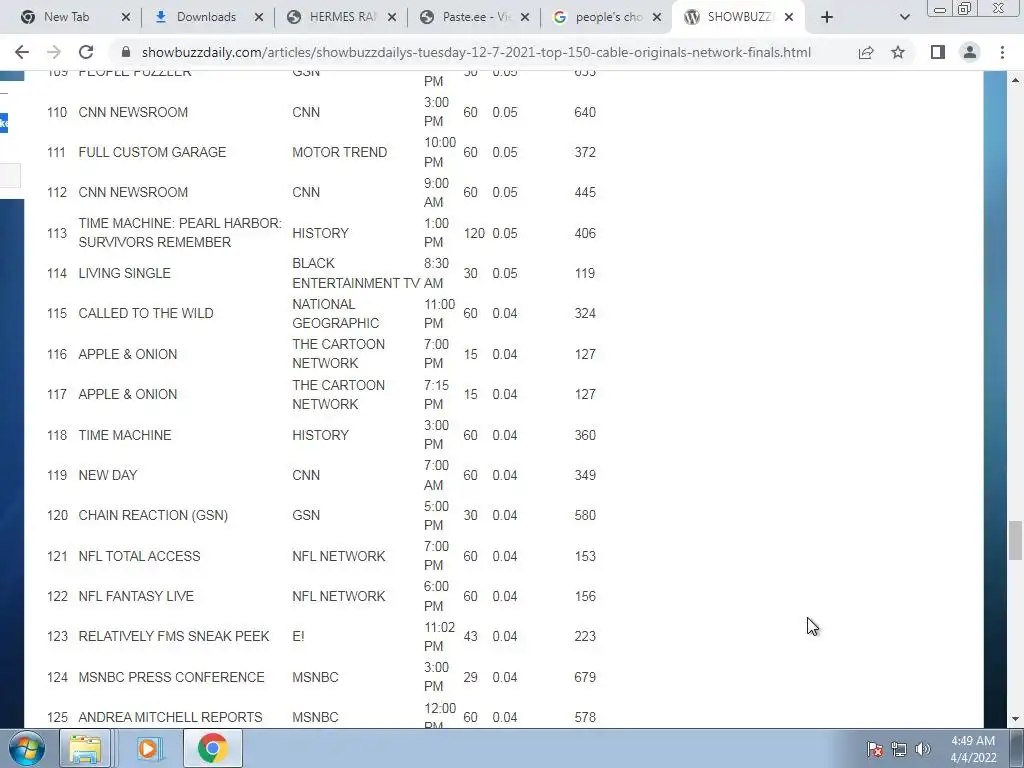Close the New Tab tab
This screenshot has width=1024, height=768.
126,17
